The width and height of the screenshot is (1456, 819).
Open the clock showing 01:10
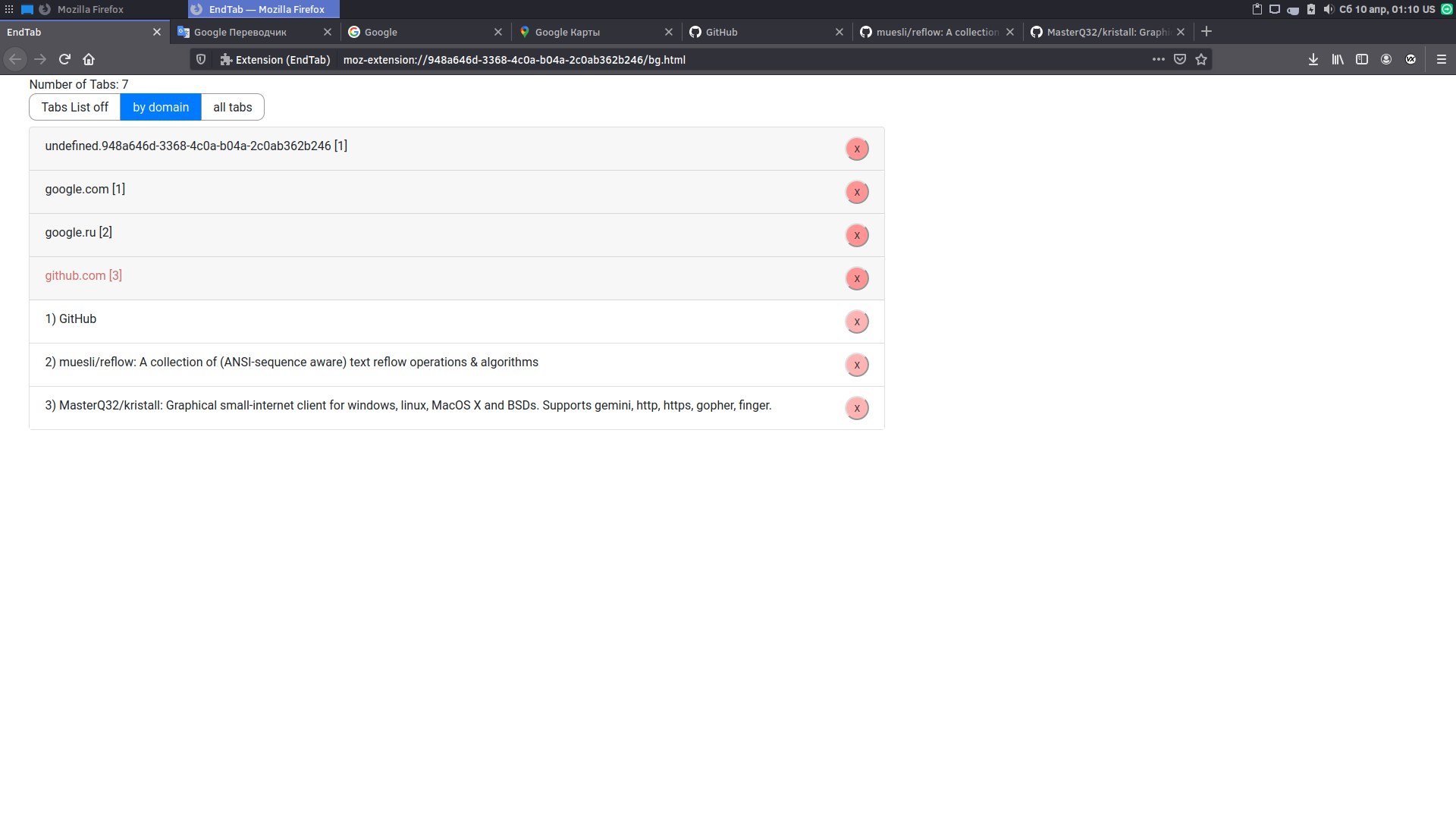click(x=1379, y=9)
